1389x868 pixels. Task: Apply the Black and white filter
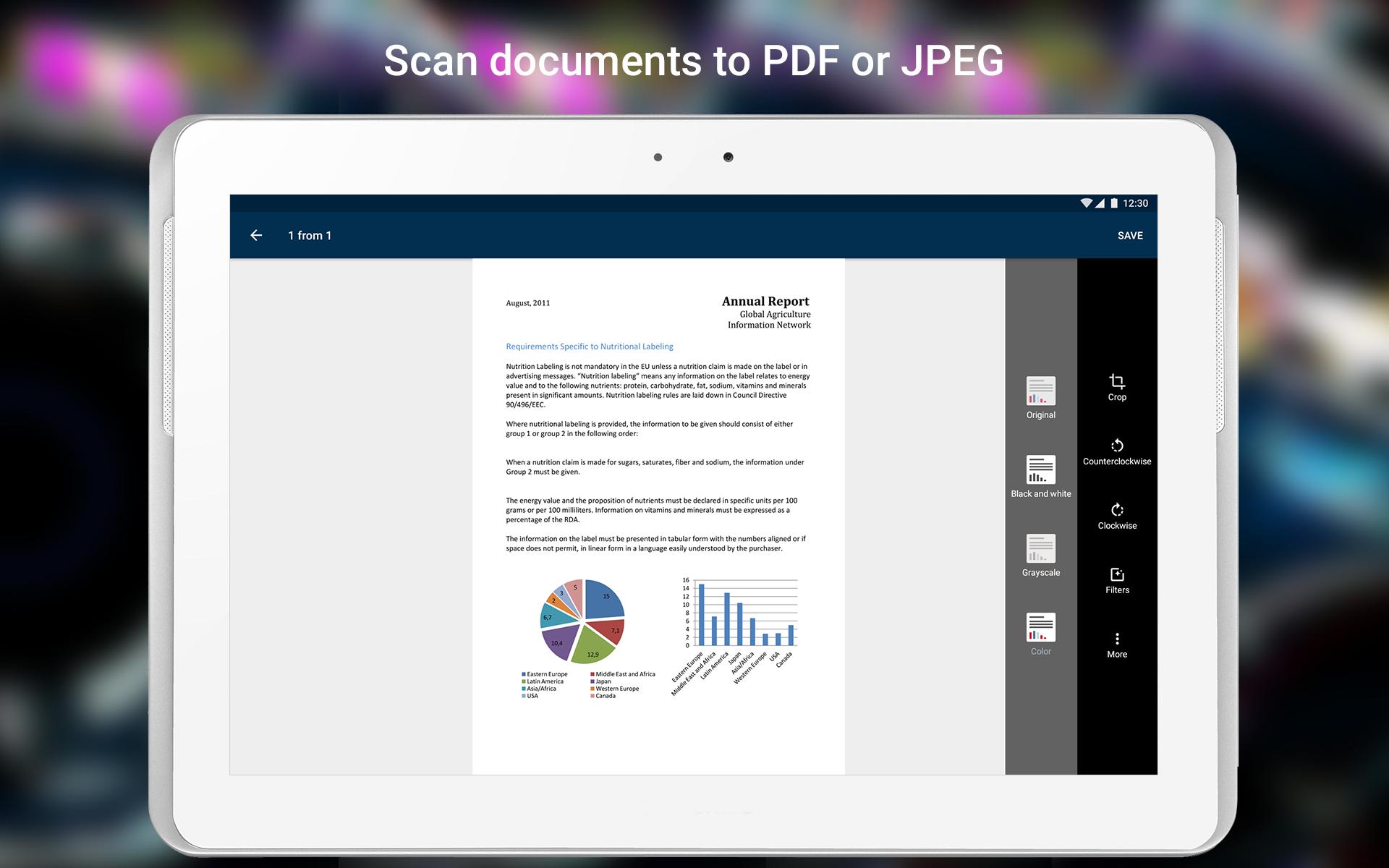tap(1040, 470)
